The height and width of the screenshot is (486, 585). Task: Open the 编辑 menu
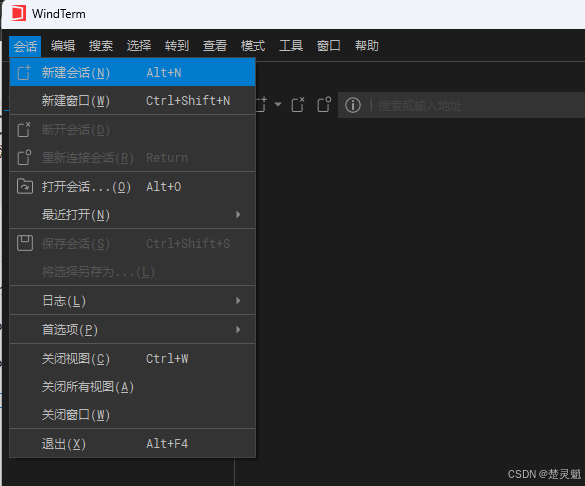pyautogui.click(x=63, y=46)
